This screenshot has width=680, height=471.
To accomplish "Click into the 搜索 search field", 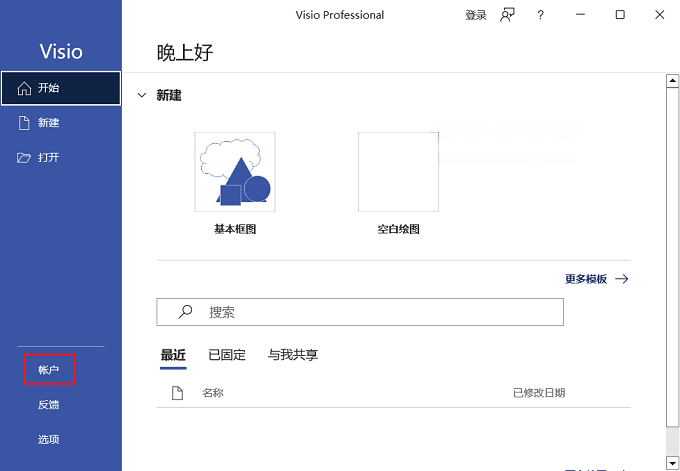I will tap(360, 312).
